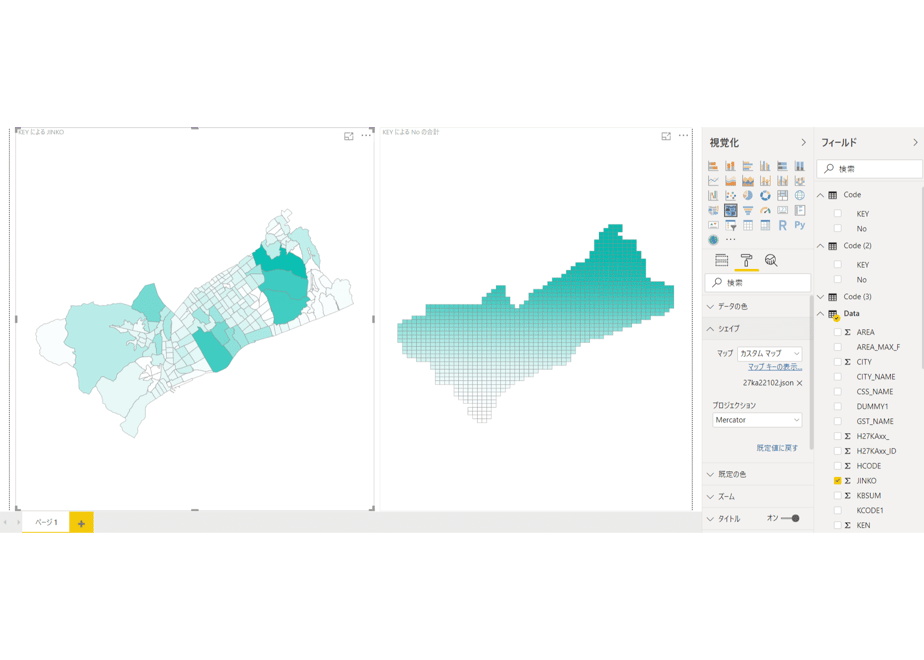The image size is (924, 660).
Task: Select the filled map visual
Action: tap(713, 210)
